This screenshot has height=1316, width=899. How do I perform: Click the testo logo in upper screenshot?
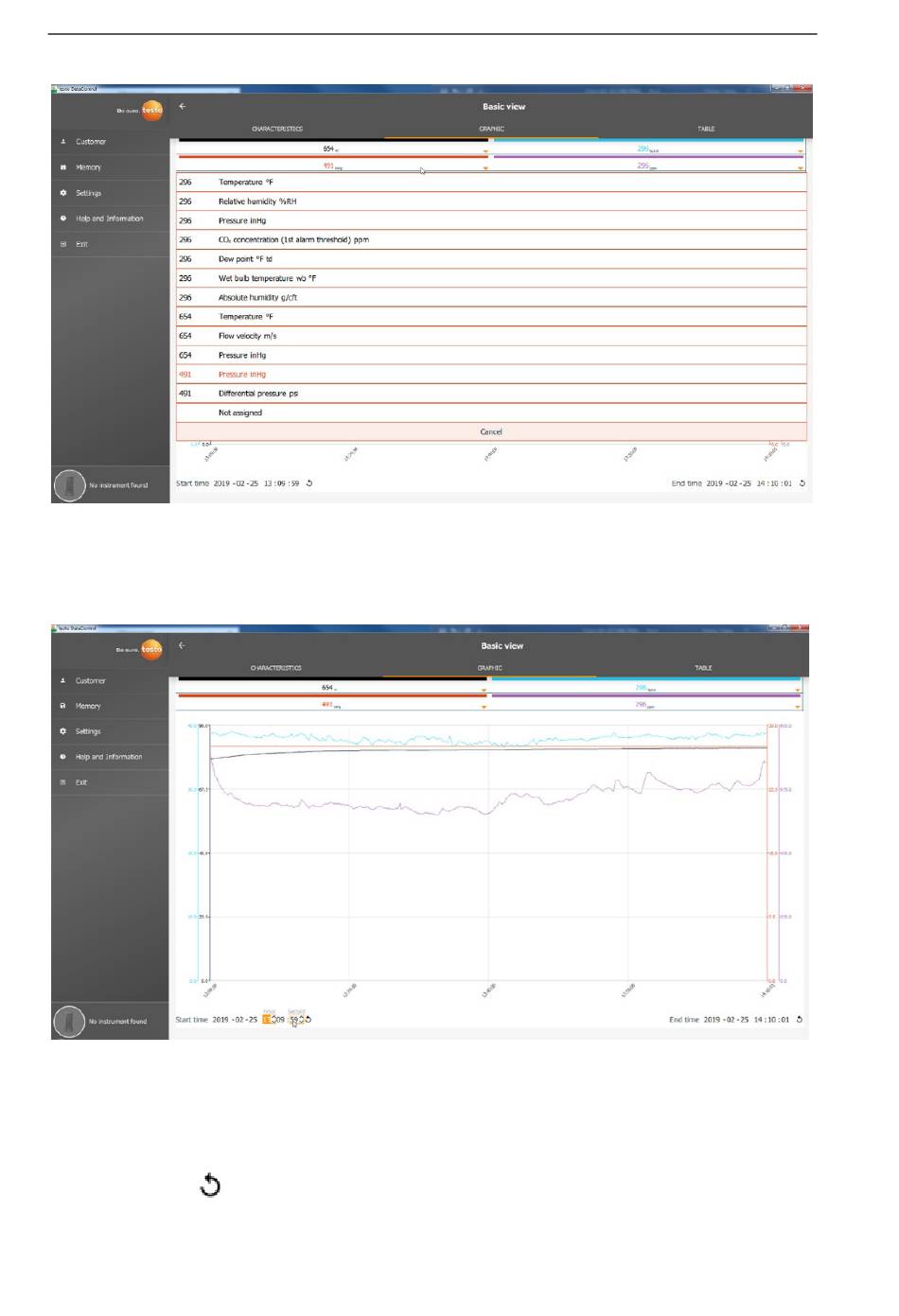[151, 110]
